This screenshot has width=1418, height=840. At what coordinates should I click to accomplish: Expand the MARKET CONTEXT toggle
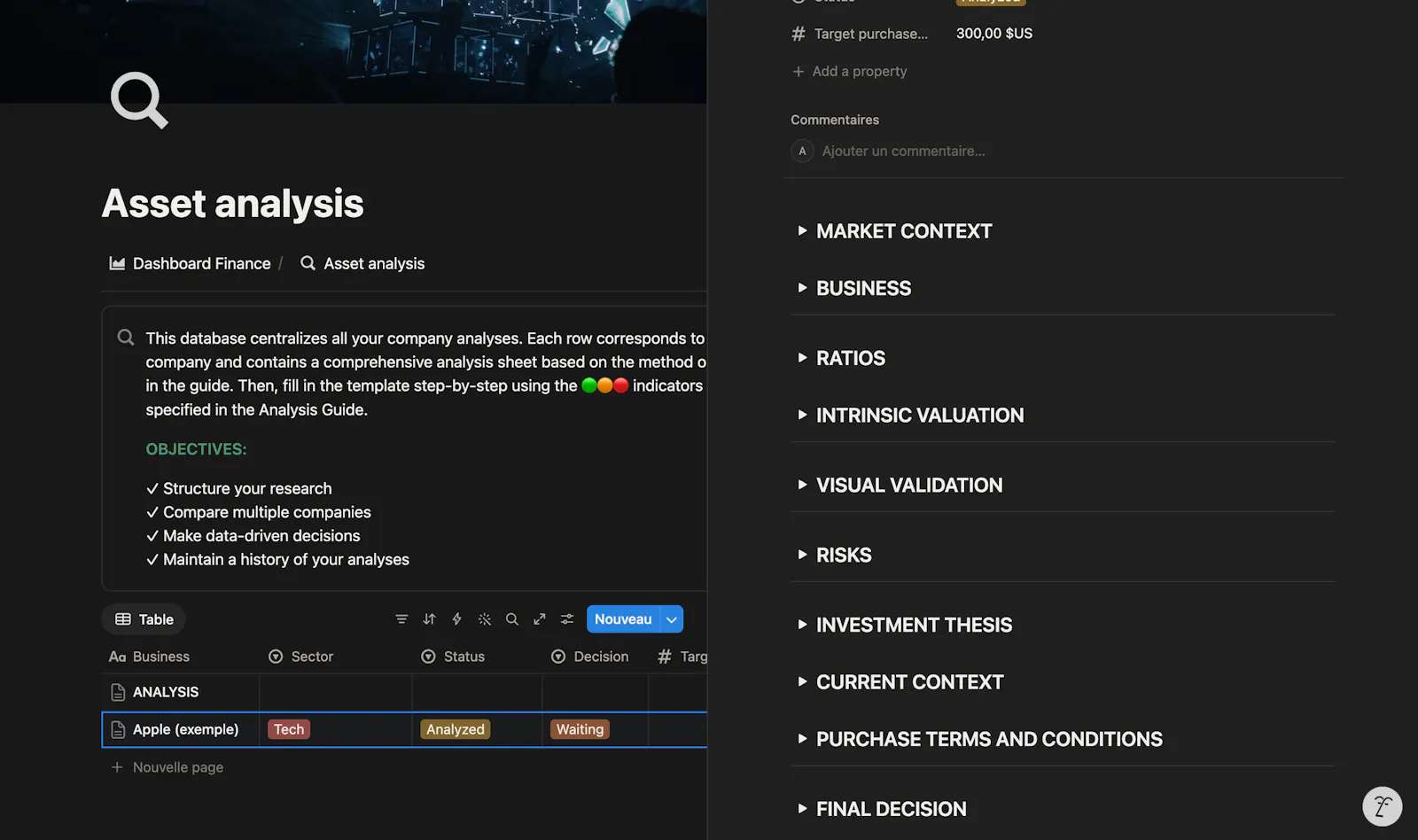click(x=802, y=231)
